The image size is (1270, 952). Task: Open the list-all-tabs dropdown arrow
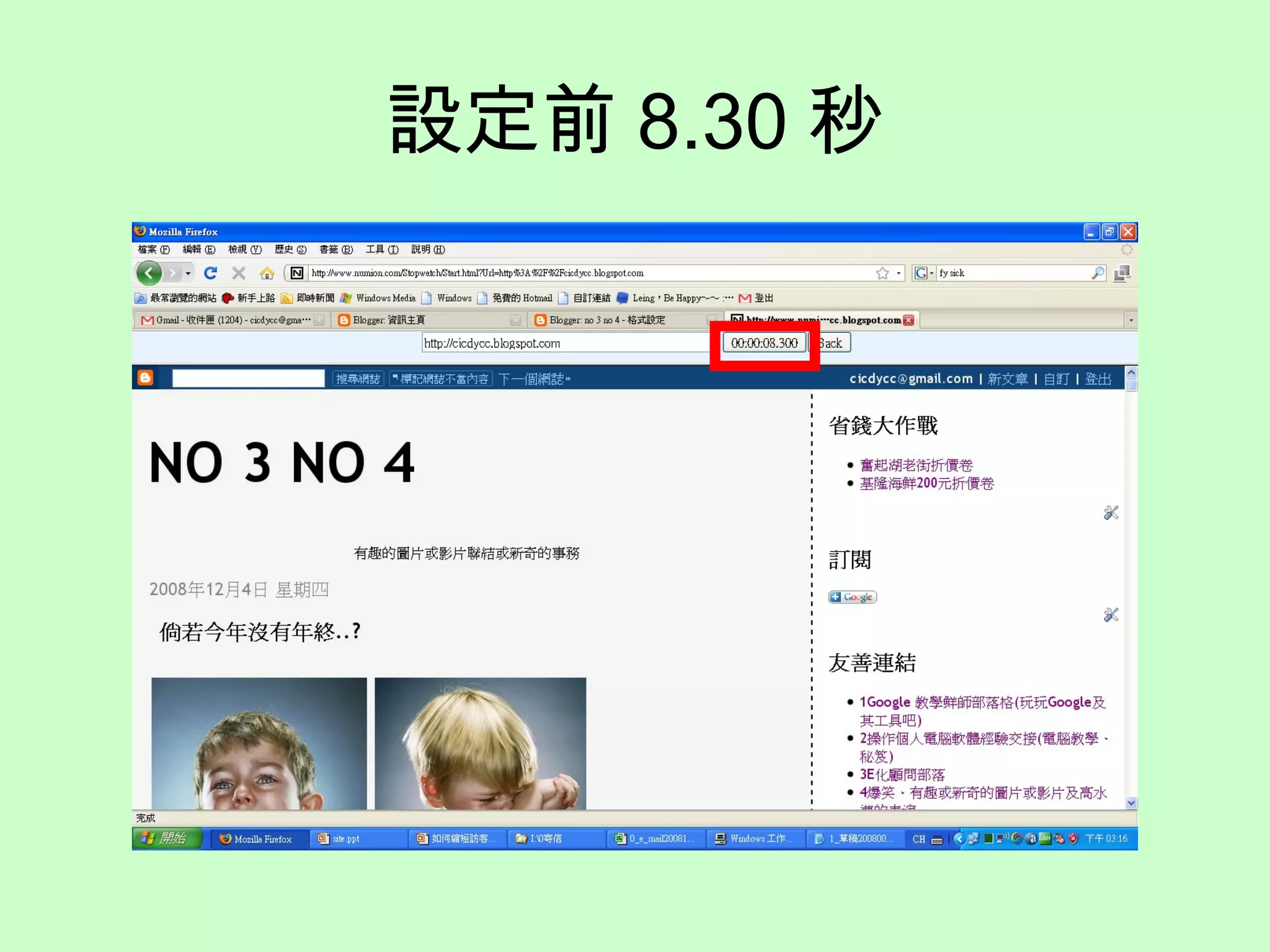[x=1130, y=320]
